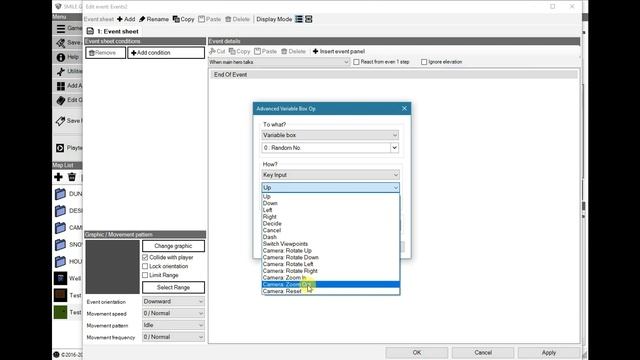Select 'Camera: Zoom Out' option
This screenshot has height=360, width=640.
331,284
